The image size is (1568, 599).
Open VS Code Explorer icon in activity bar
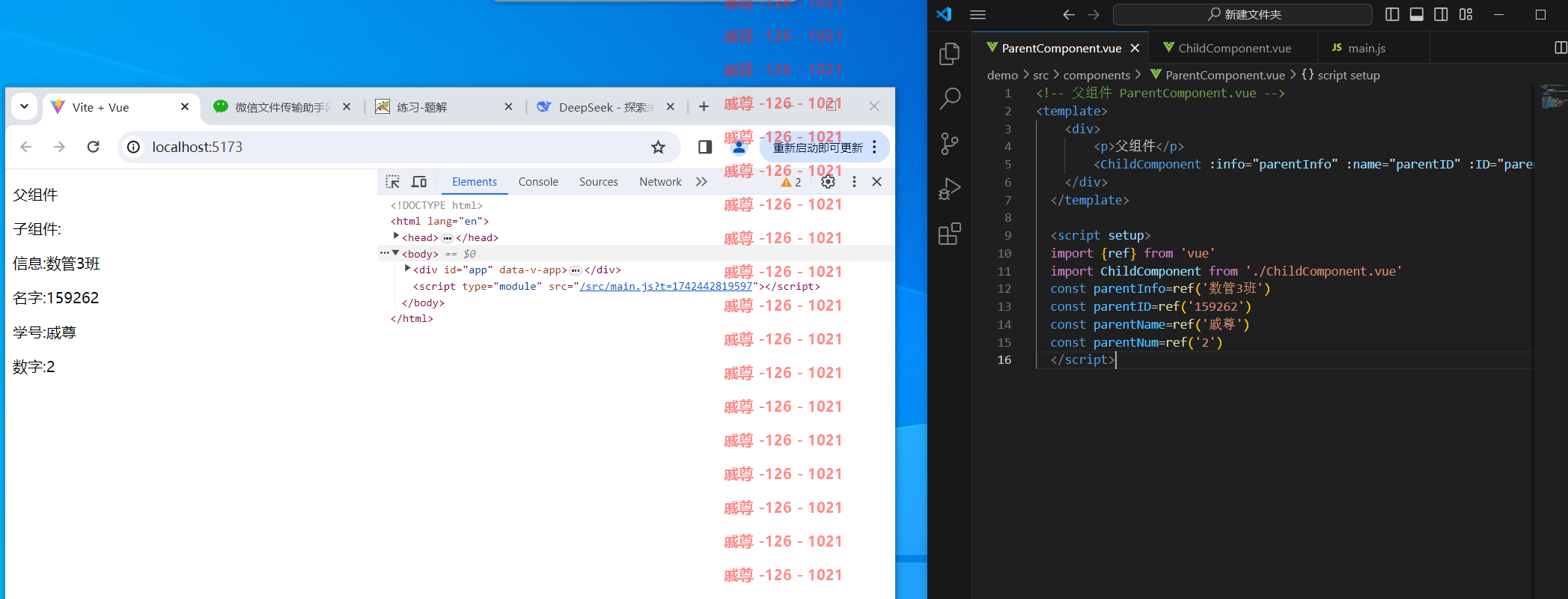(950, 54)
